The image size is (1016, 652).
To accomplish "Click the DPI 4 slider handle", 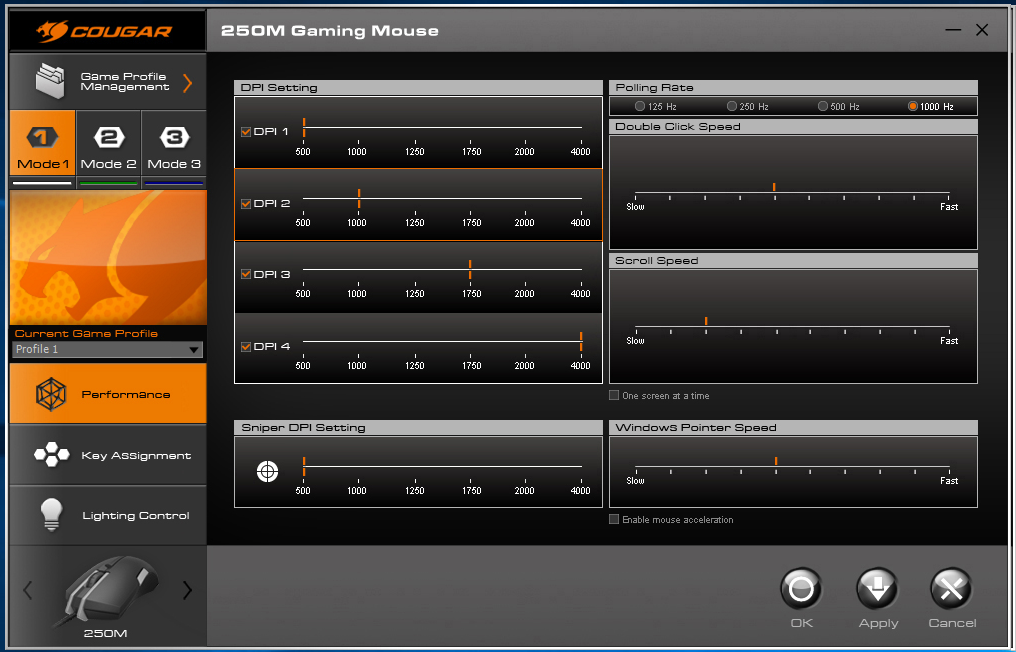I will (x=581, y=342).
